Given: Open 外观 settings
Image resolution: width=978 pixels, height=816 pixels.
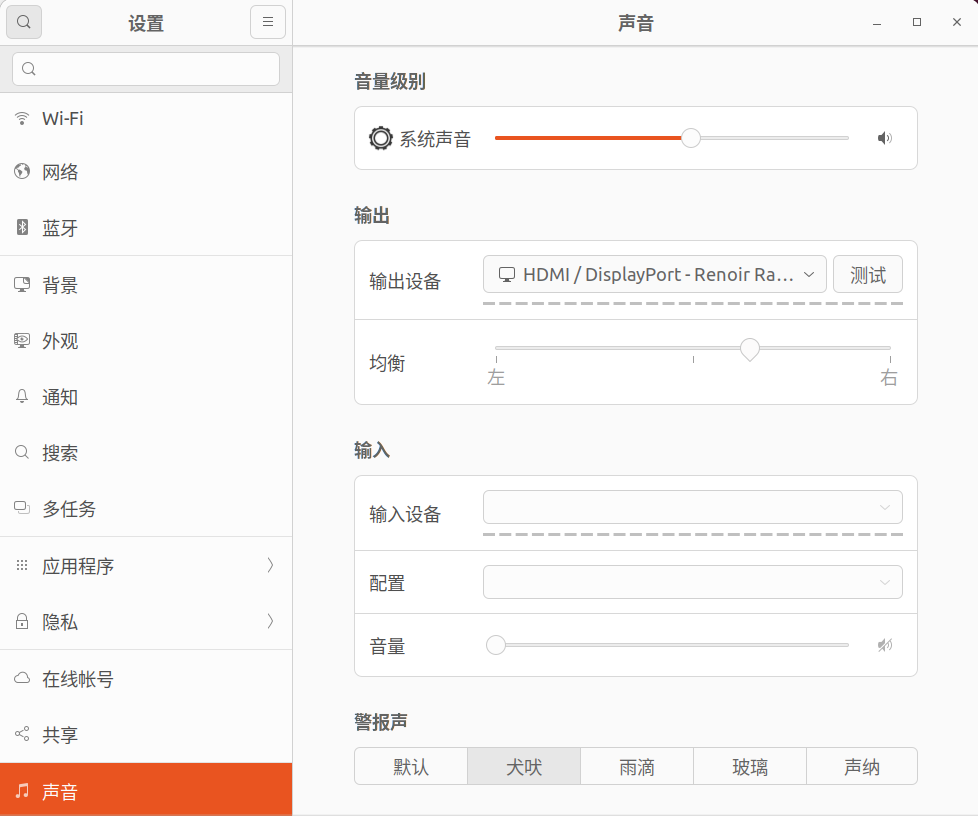Looking at the screenshot, I should [x=146, y=341].
